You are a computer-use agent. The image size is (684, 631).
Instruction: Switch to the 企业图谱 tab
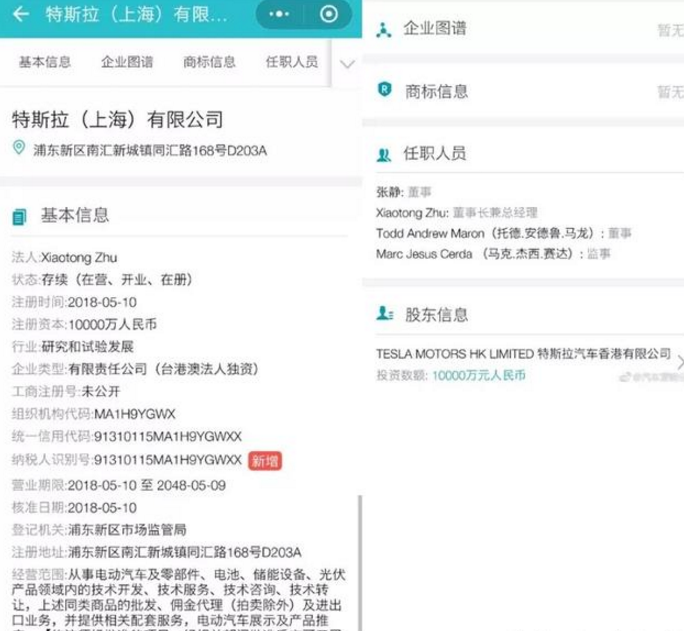pyautogui.click(x=127, y=62)
